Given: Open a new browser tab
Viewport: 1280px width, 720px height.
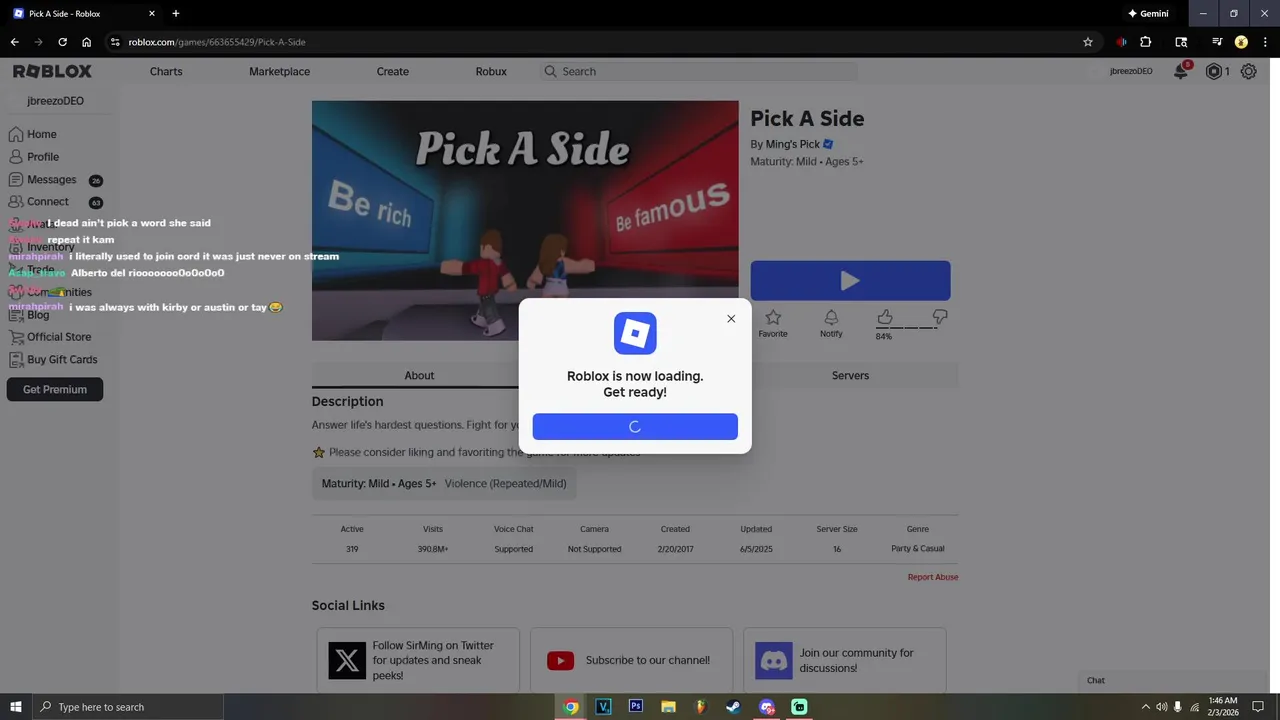Looking at the screenshot, I should 175,14.
